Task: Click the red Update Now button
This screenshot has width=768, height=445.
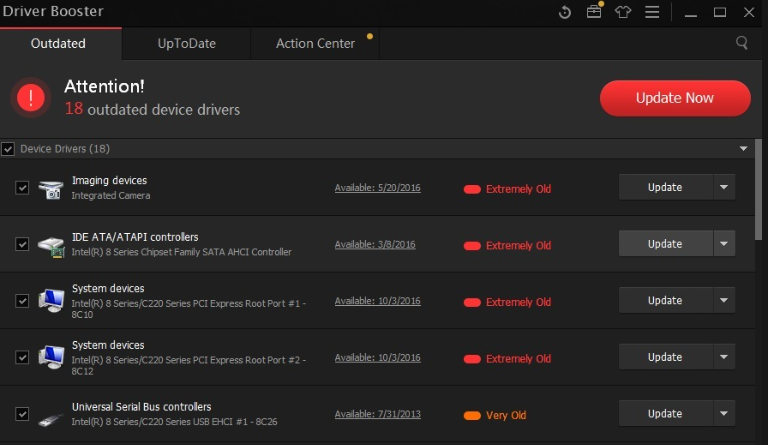Action: 675,98
